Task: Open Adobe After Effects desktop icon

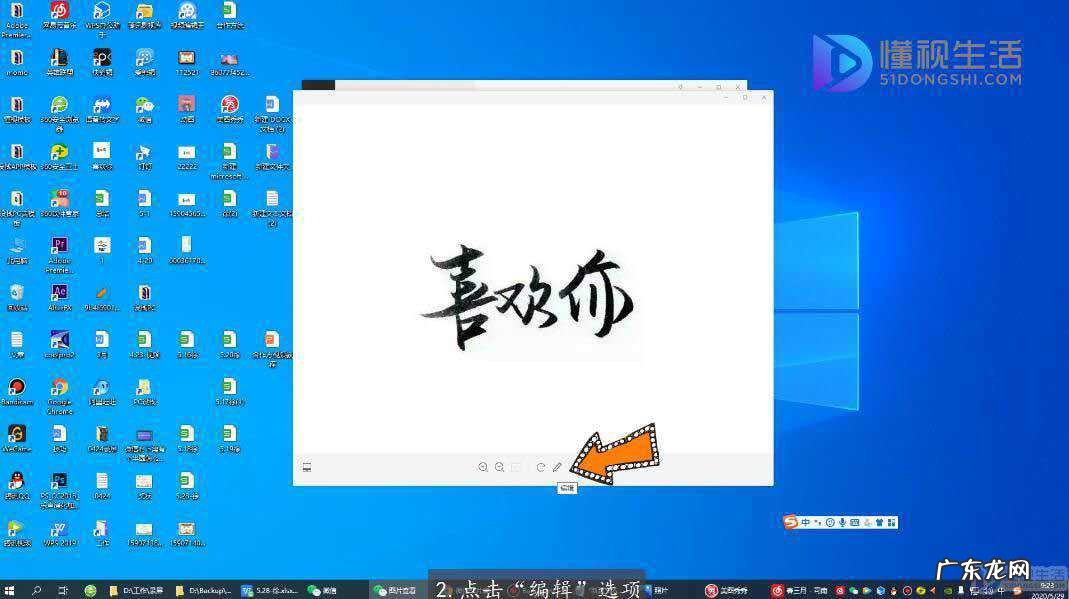Action: tap(59, 292)
